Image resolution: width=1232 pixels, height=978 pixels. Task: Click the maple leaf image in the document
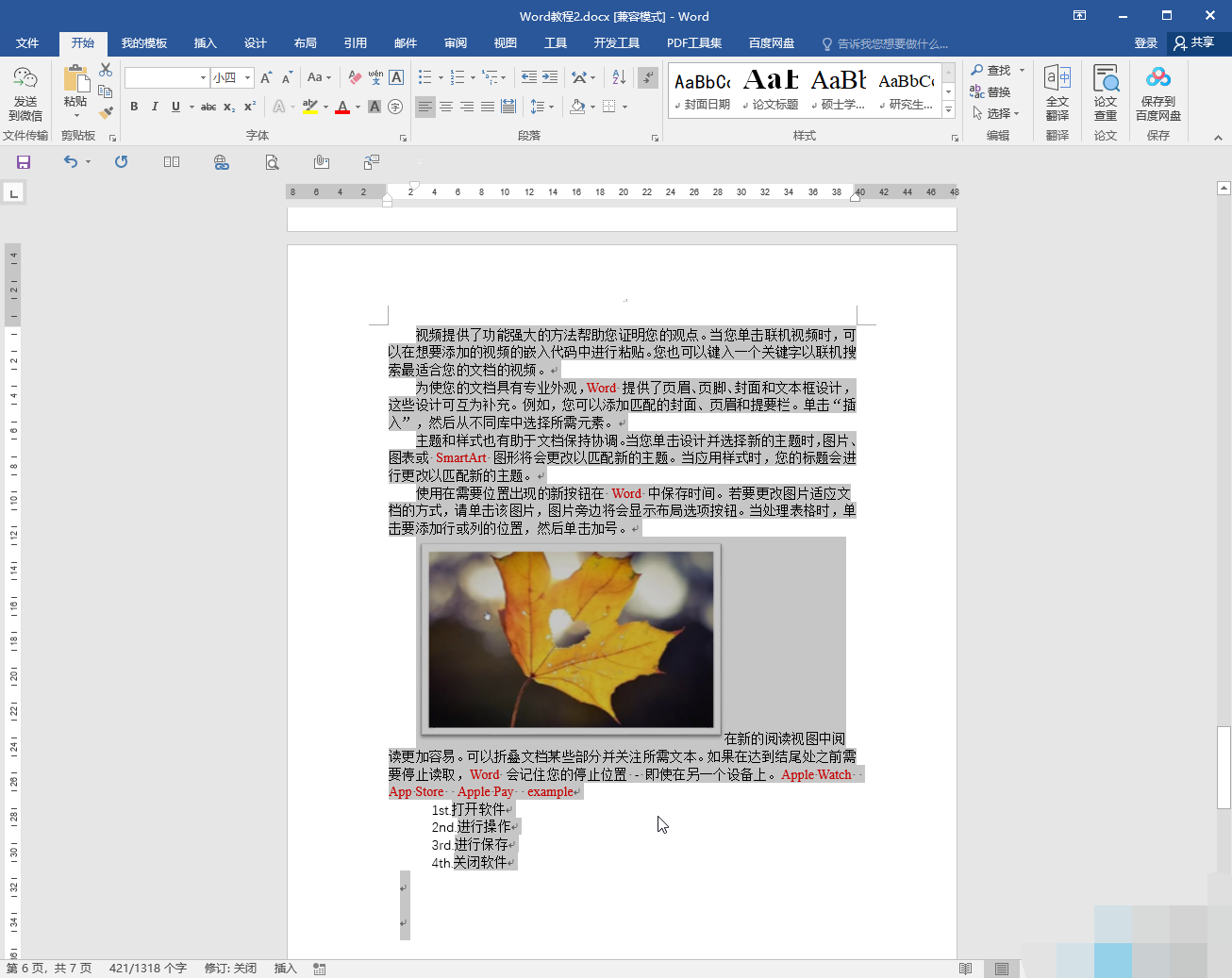pos(571,638)
